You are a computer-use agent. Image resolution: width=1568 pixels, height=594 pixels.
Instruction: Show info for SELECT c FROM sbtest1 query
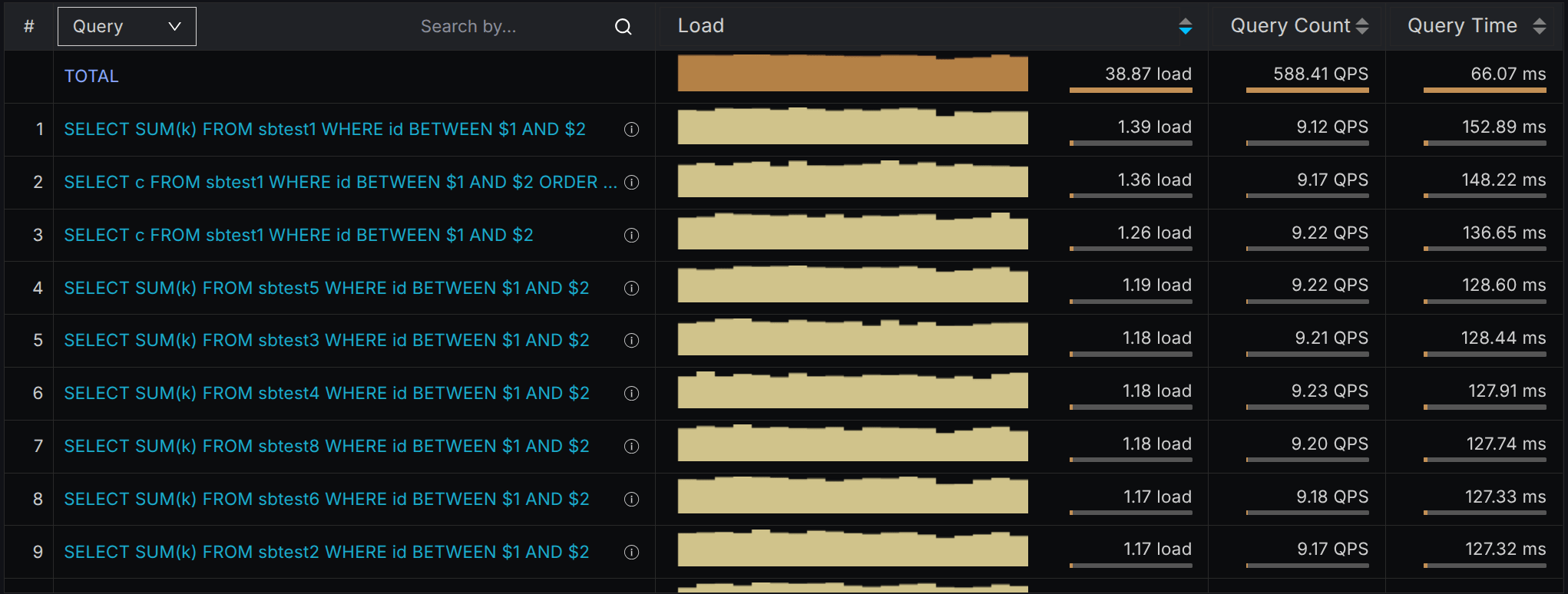[x=631, y=236]
